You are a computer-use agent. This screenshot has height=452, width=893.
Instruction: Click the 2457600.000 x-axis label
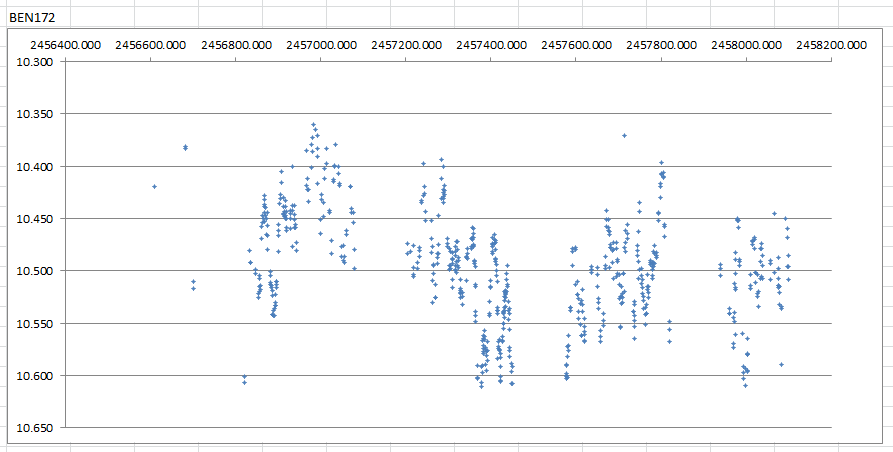tap(575, 45)
